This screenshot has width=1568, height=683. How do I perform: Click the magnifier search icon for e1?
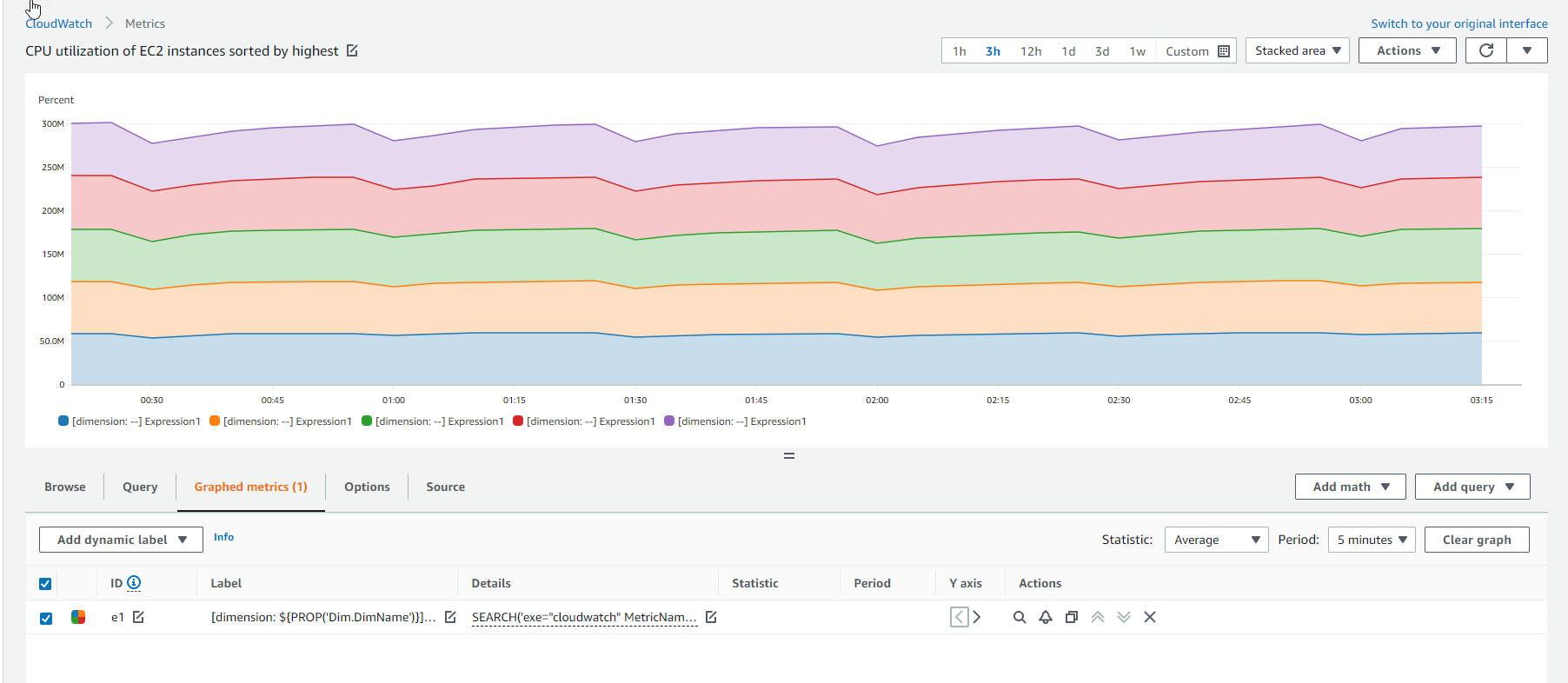coord(1020,617)
